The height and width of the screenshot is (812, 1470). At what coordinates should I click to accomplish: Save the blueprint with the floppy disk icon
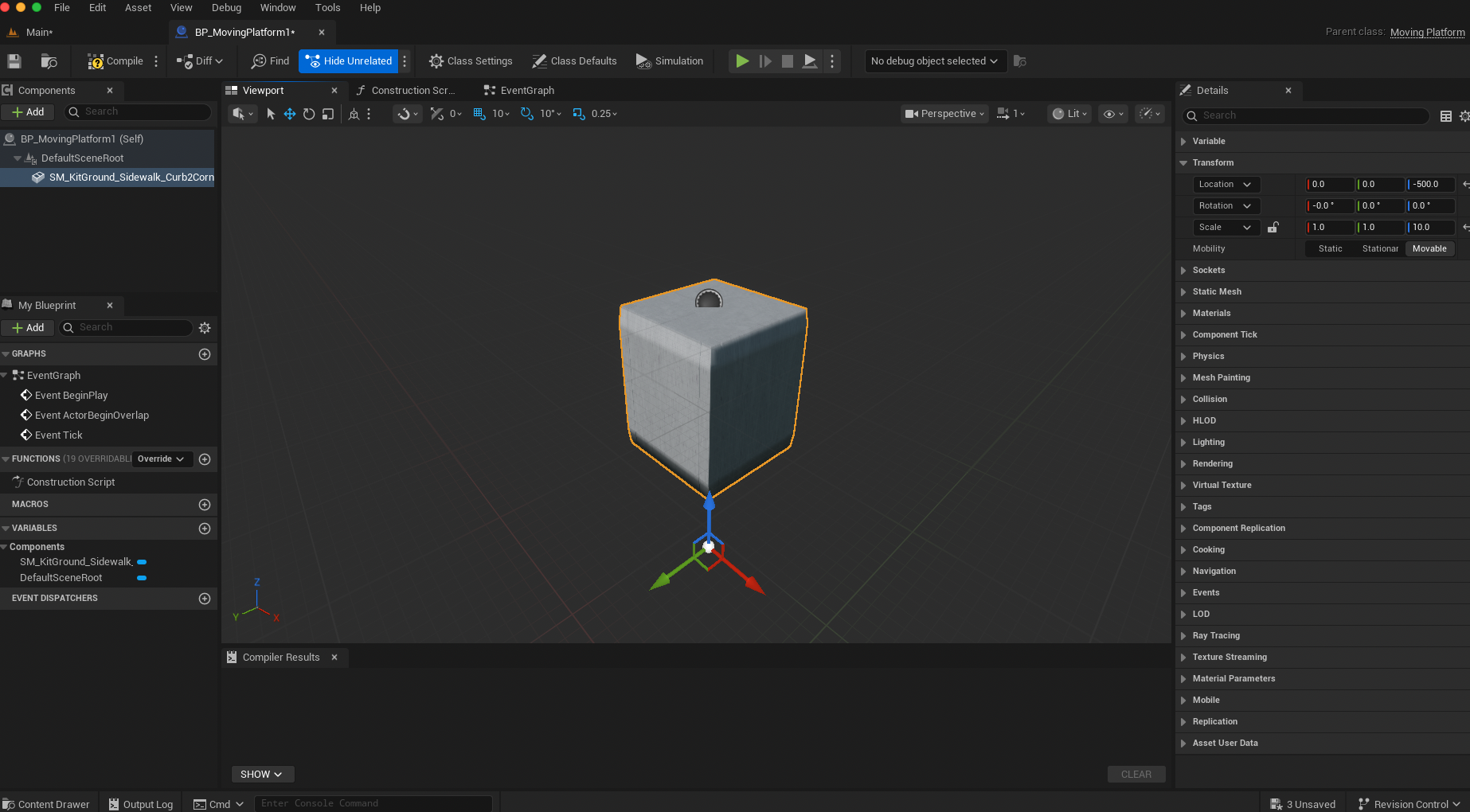click(14, 61)
